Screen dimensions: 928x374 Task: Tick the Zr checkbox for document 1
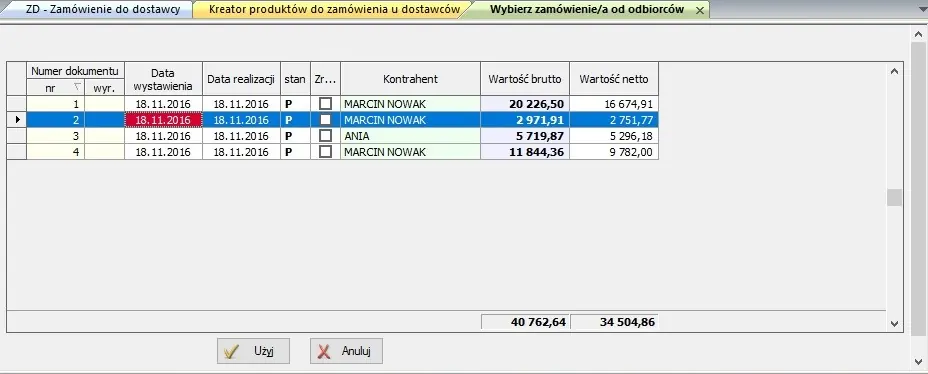coord(326,104)
